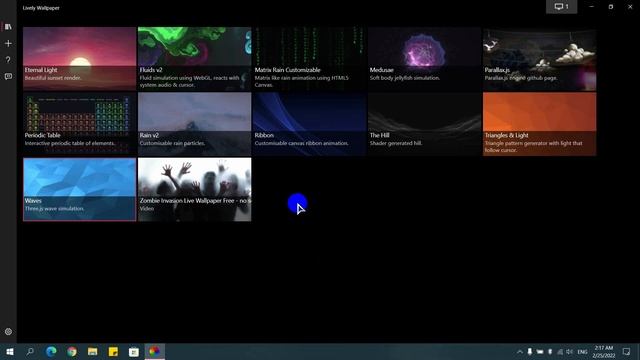
Task: Click the microphone tray icon
Action: coord(530,351)
